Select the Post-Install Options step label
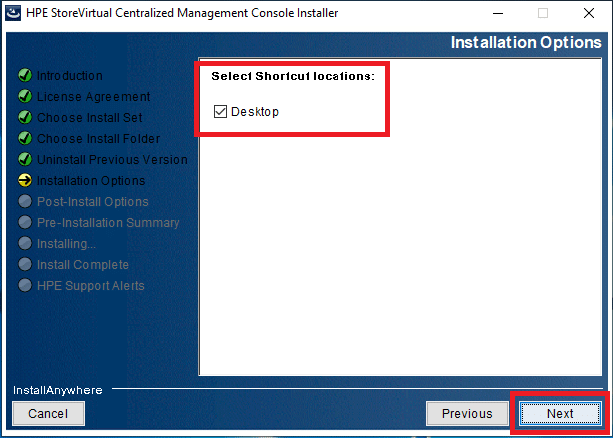The width and height of the screenshot is (613, 438). tap(93, 202)
